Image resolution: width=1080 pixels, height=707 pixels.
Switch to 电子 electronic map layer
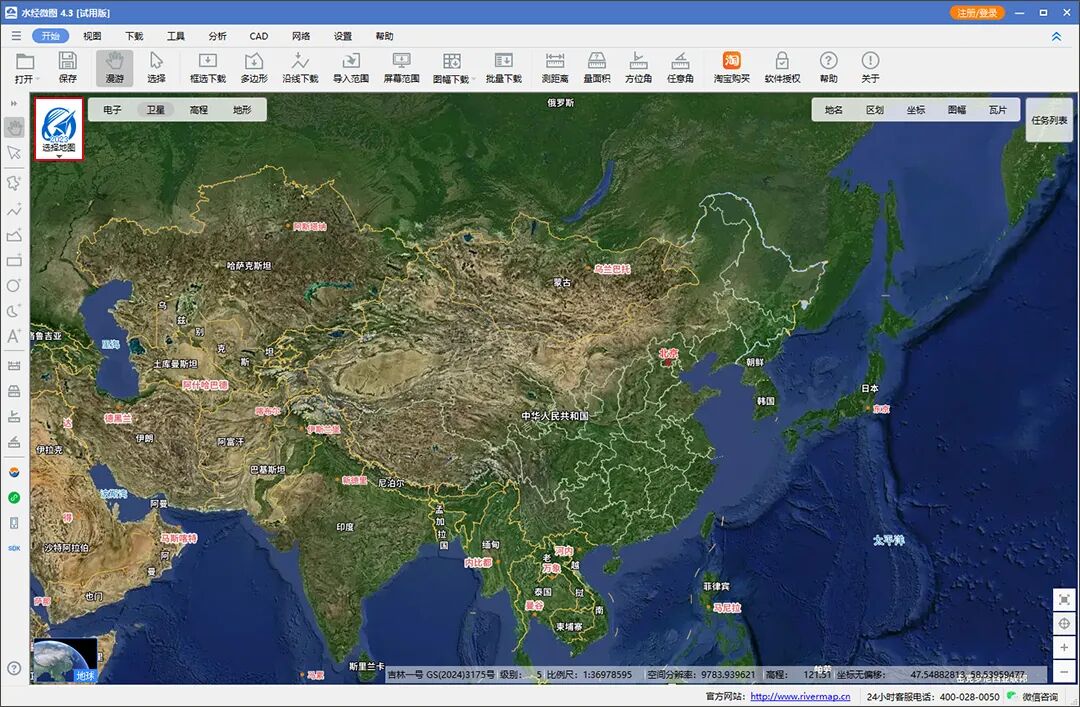pyautogui.click(x=112, y=110)
